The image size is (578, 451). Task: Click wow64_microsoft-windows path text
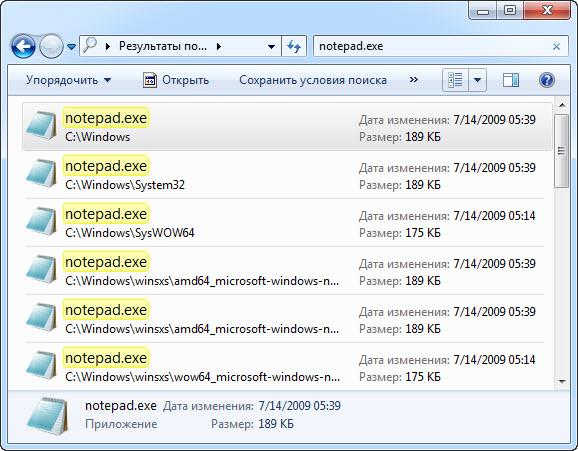[202, 377]
